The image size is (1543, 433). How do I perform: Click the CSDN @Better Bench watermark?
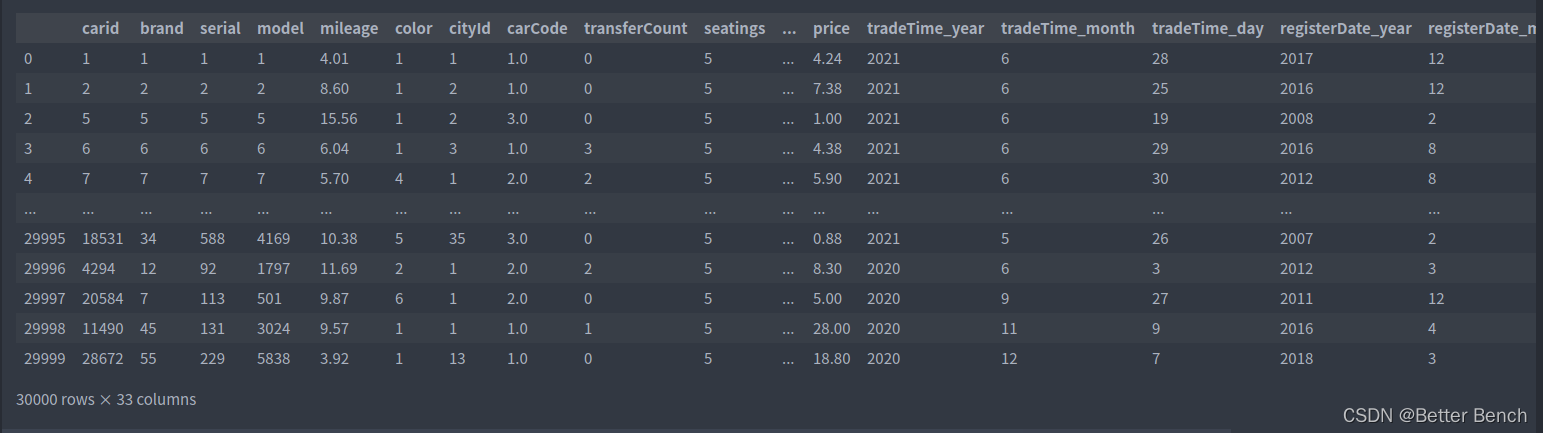click(x=1434, y=415)
